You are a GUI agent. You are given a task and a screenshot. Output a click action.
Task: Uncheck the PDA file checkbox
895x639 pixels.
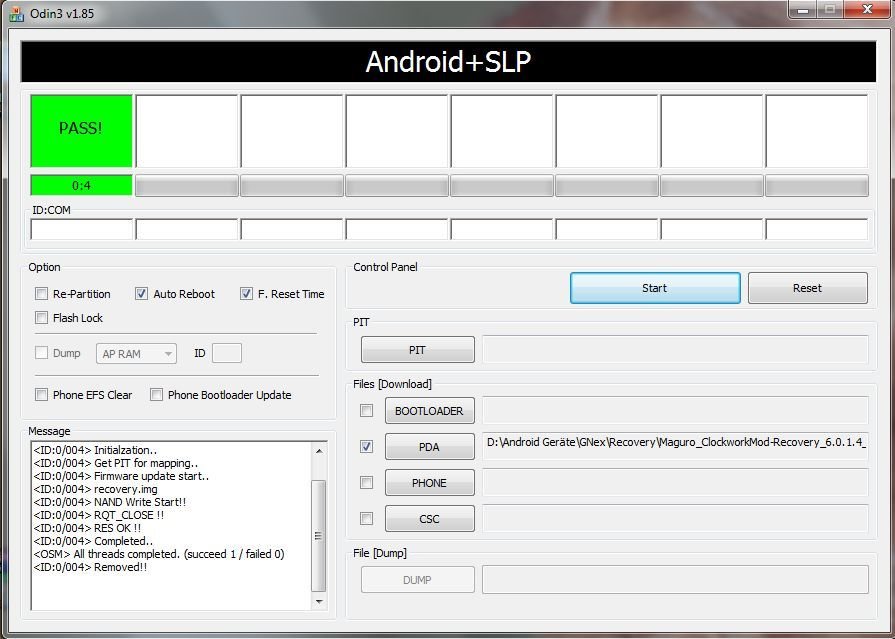(366, 447)
